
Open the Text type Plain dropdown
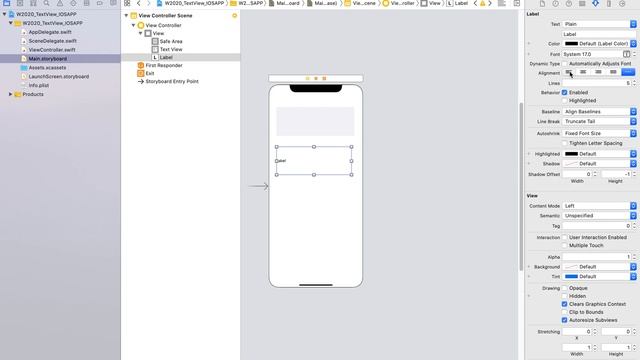click(x=599, y=24)
